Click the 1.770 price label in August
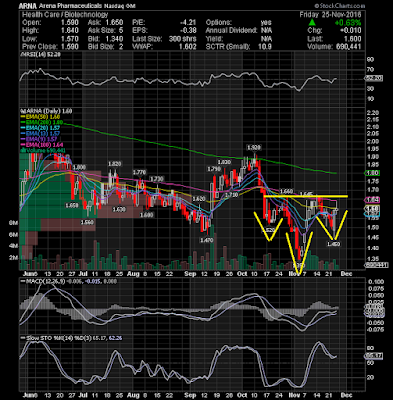 [139, 172]
